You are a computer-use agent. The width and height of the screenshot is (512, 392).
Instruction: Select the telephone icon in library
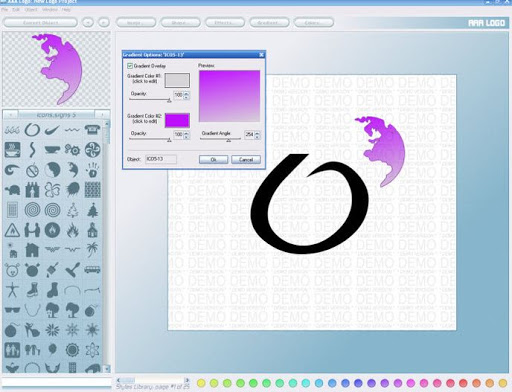tap(92, 130)
